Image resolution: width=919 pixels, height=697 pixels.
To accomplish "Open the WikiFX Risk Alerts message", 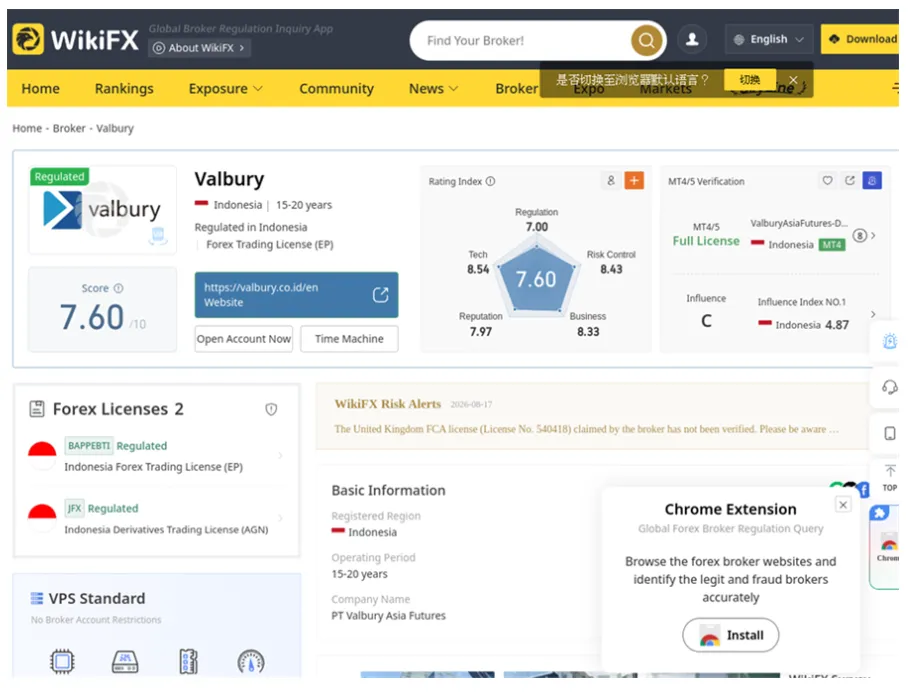I will coord(586,429).
